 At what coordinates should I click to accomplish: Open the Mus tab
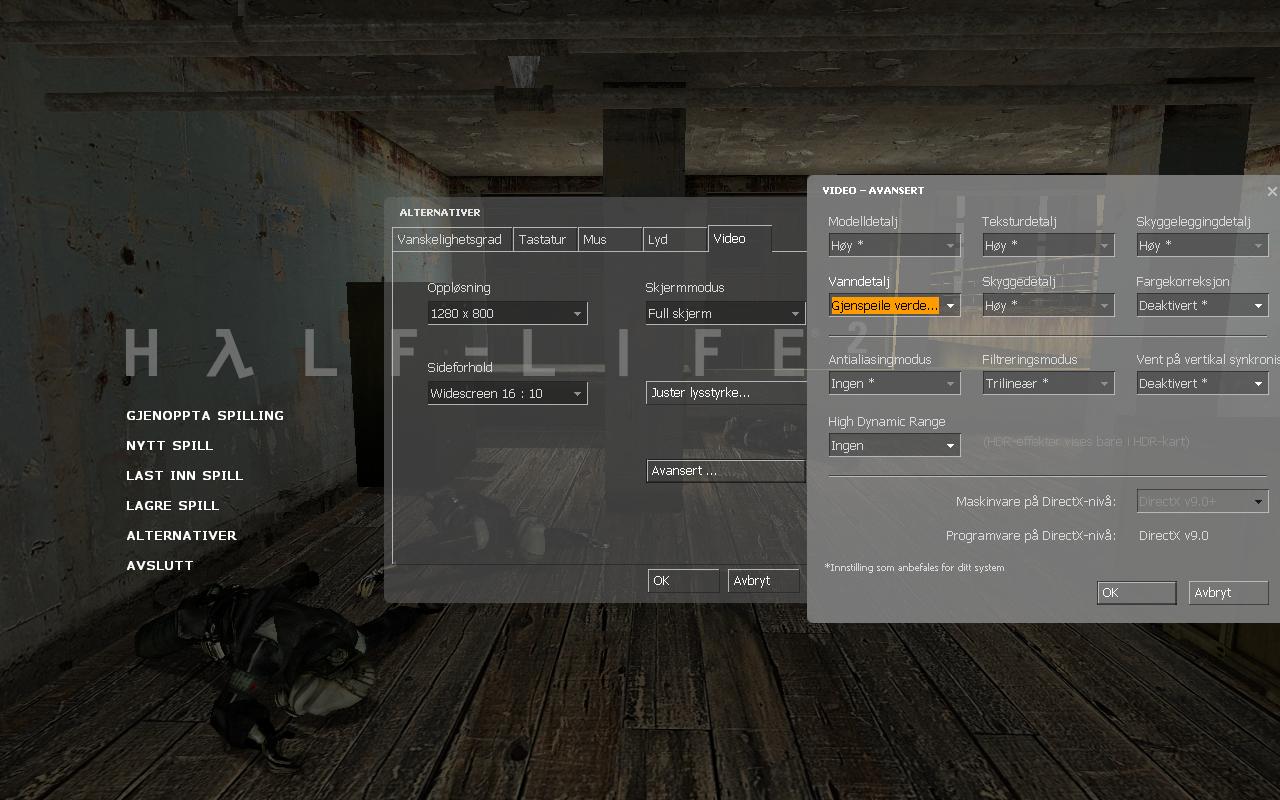[x=610, y=240]
